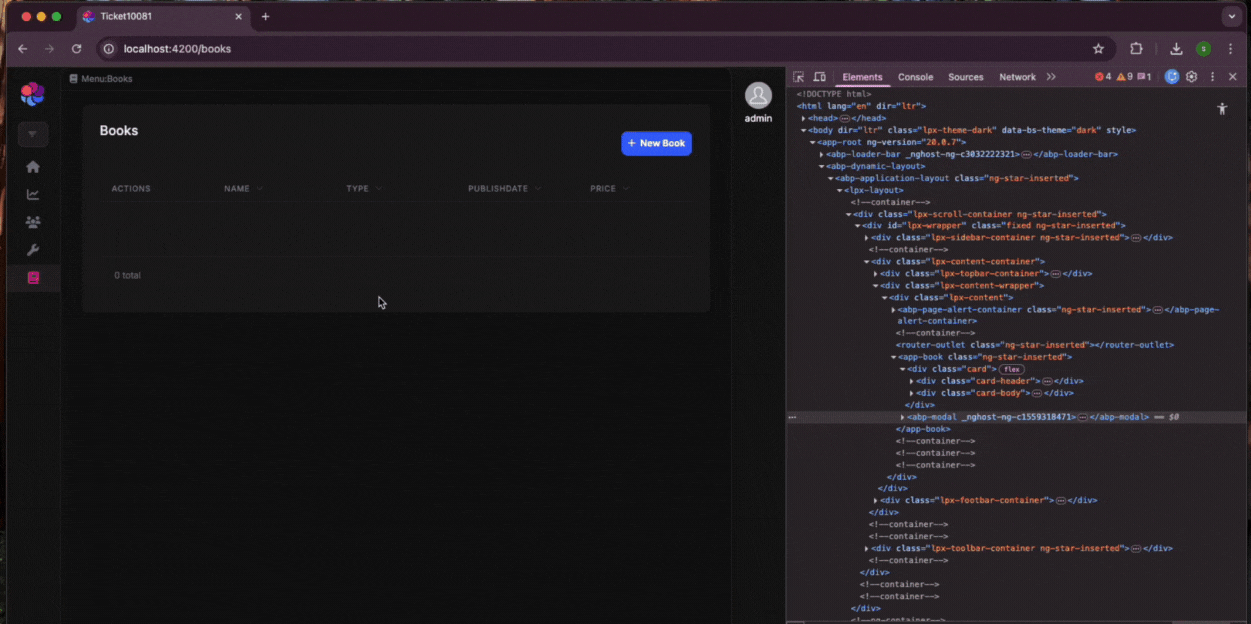Click the New Book button
1251x624 pixels.
pos(656,143)
